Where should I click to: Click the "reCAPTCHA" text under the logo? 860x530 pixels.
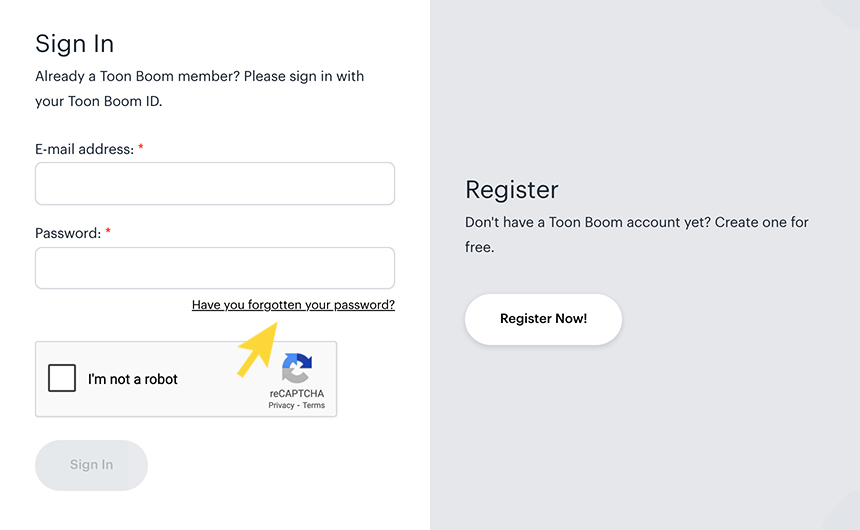296,394
